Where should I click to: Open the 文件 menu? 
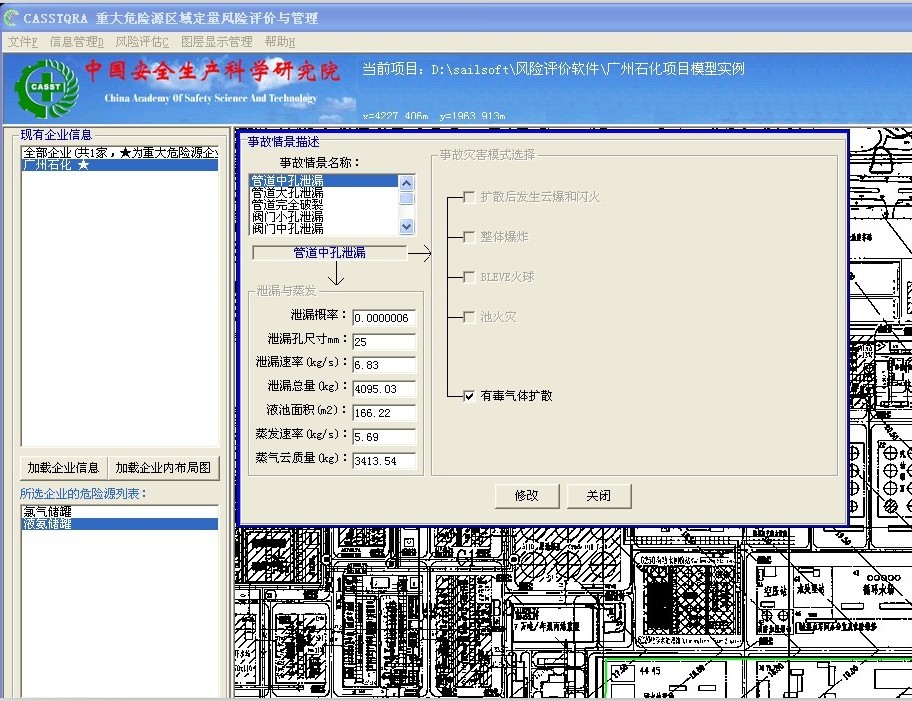[x=22, y=42]
